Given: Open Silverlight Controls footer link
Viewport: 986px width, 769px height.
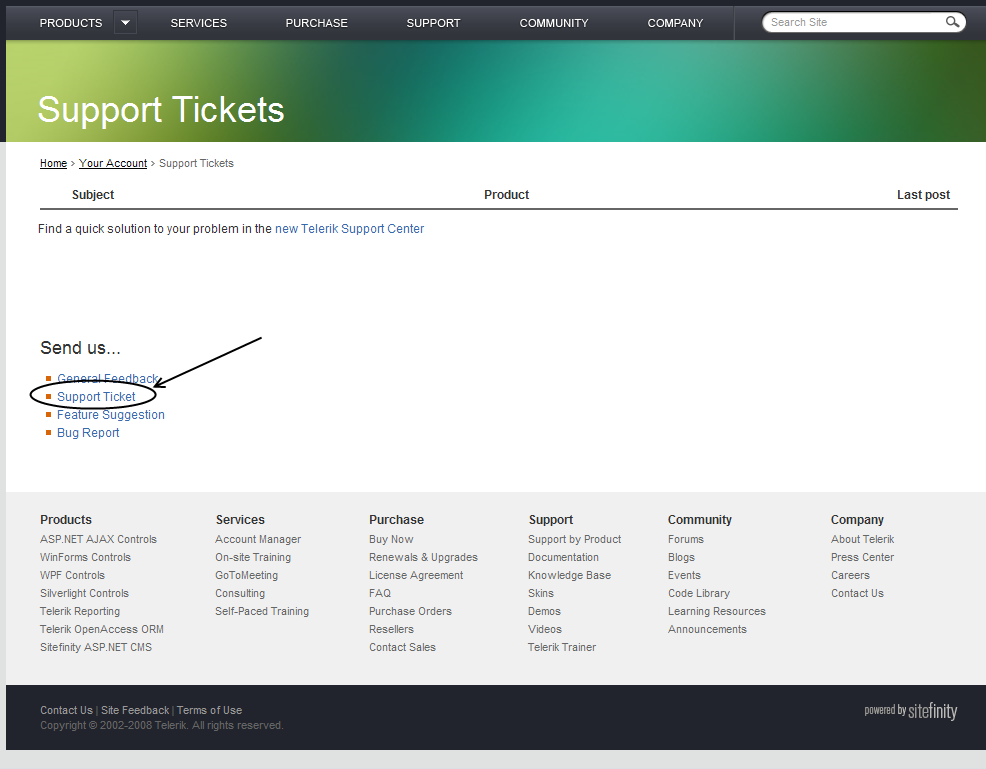Looking at the screenshot, I should point(84,593).
